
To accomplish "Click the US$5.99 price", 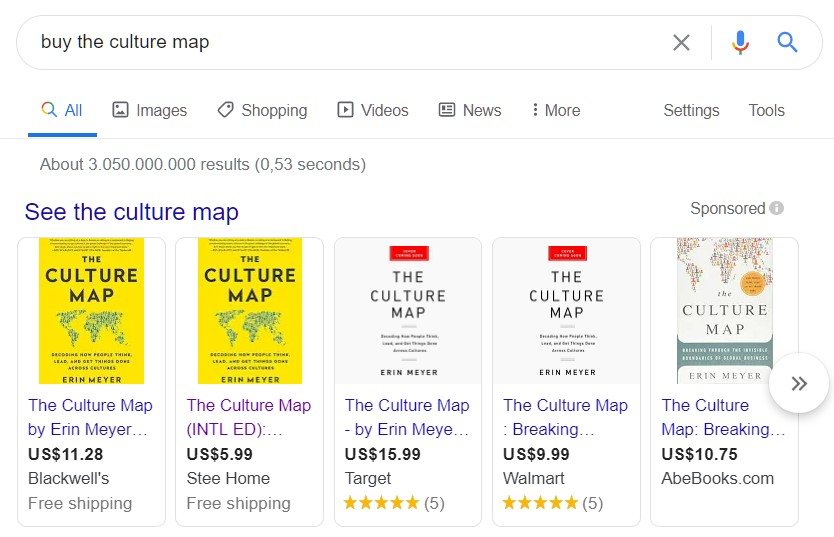I will coord(220,454).
